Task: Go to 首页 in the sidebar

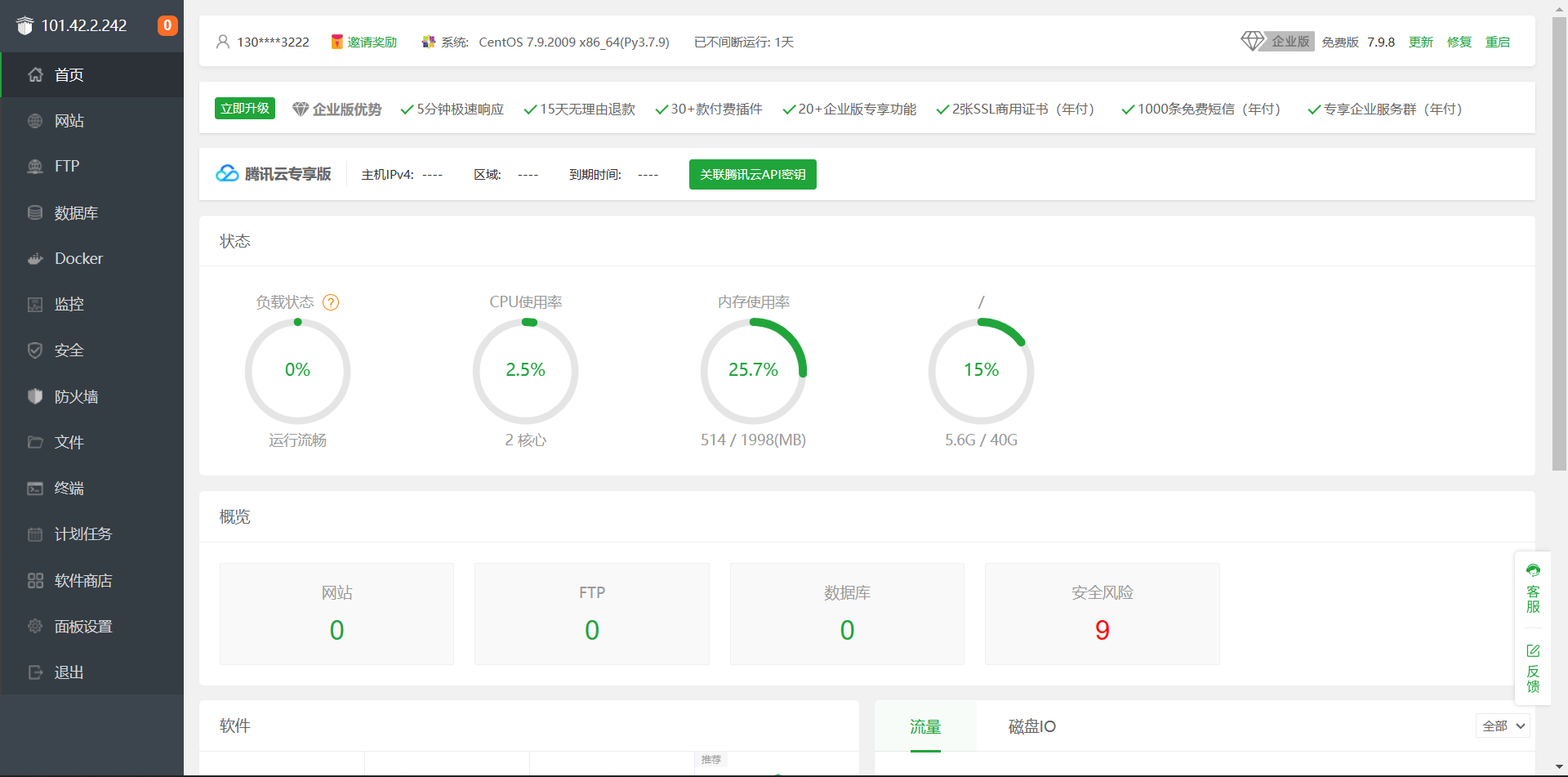Action: coord(91,75)
